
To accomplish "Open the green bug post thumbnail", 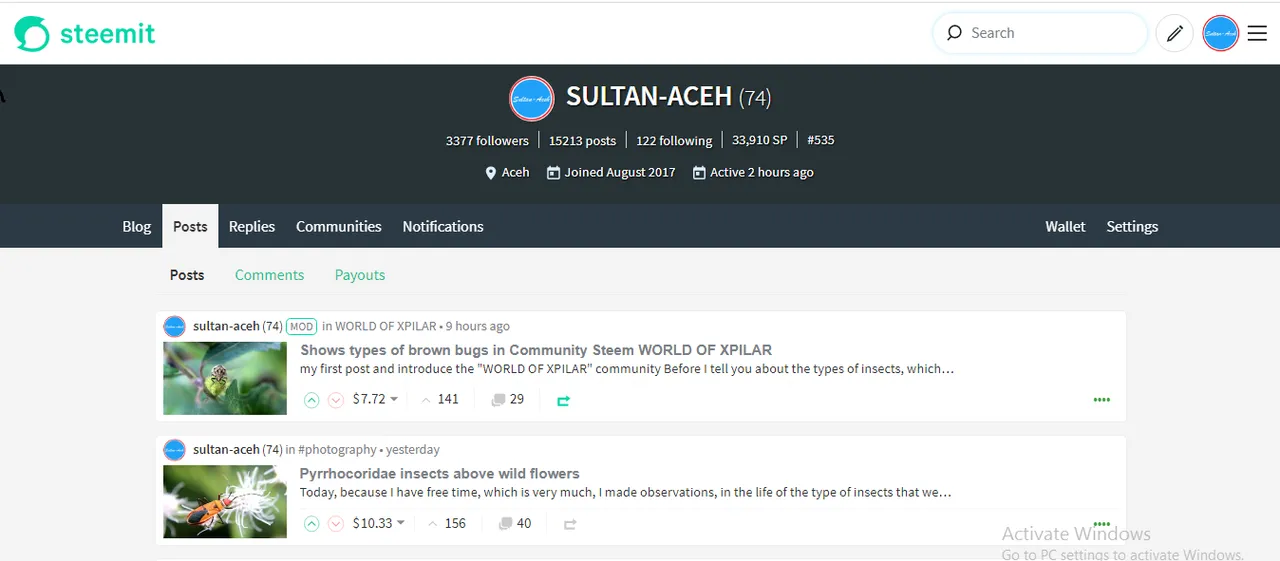I will click(225, 378).
